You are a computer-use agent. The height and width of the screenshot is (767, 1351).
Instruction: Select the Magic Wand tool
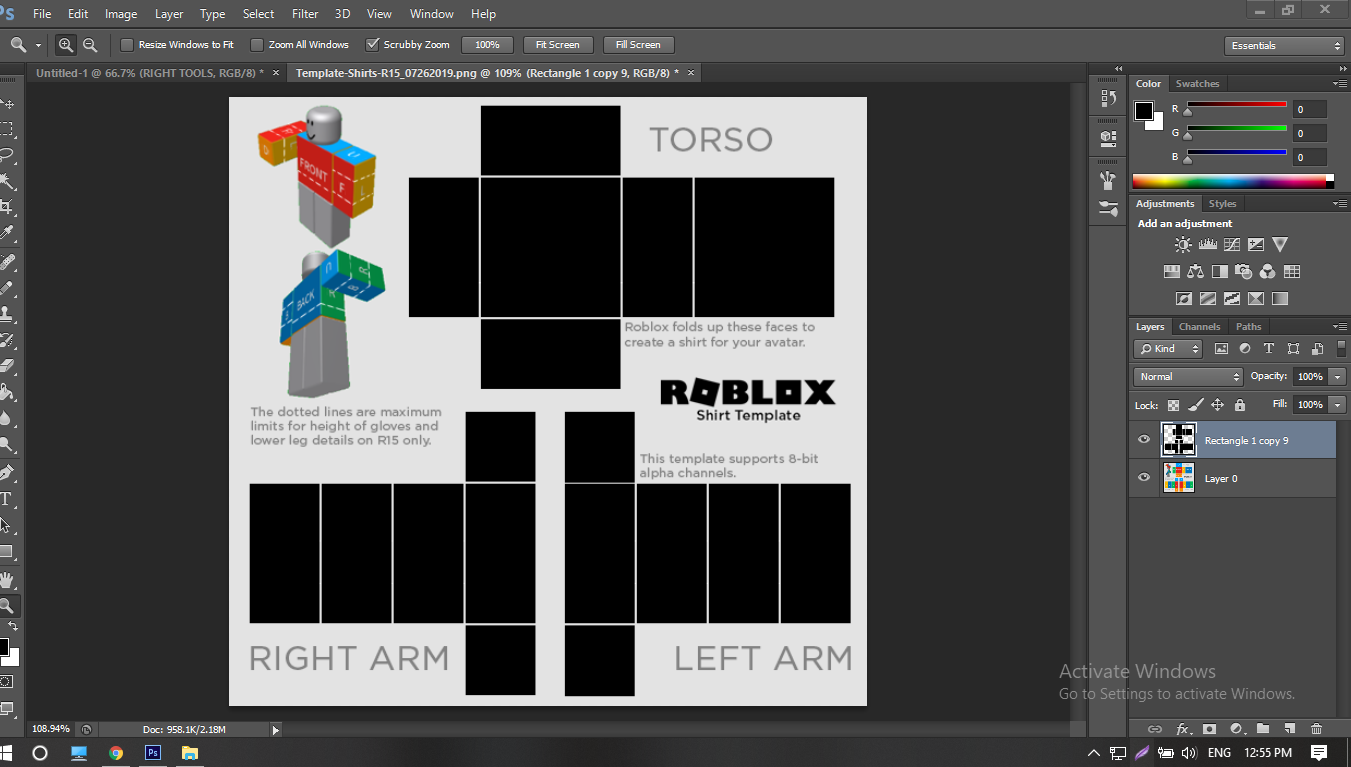click(x=7, y=181)
